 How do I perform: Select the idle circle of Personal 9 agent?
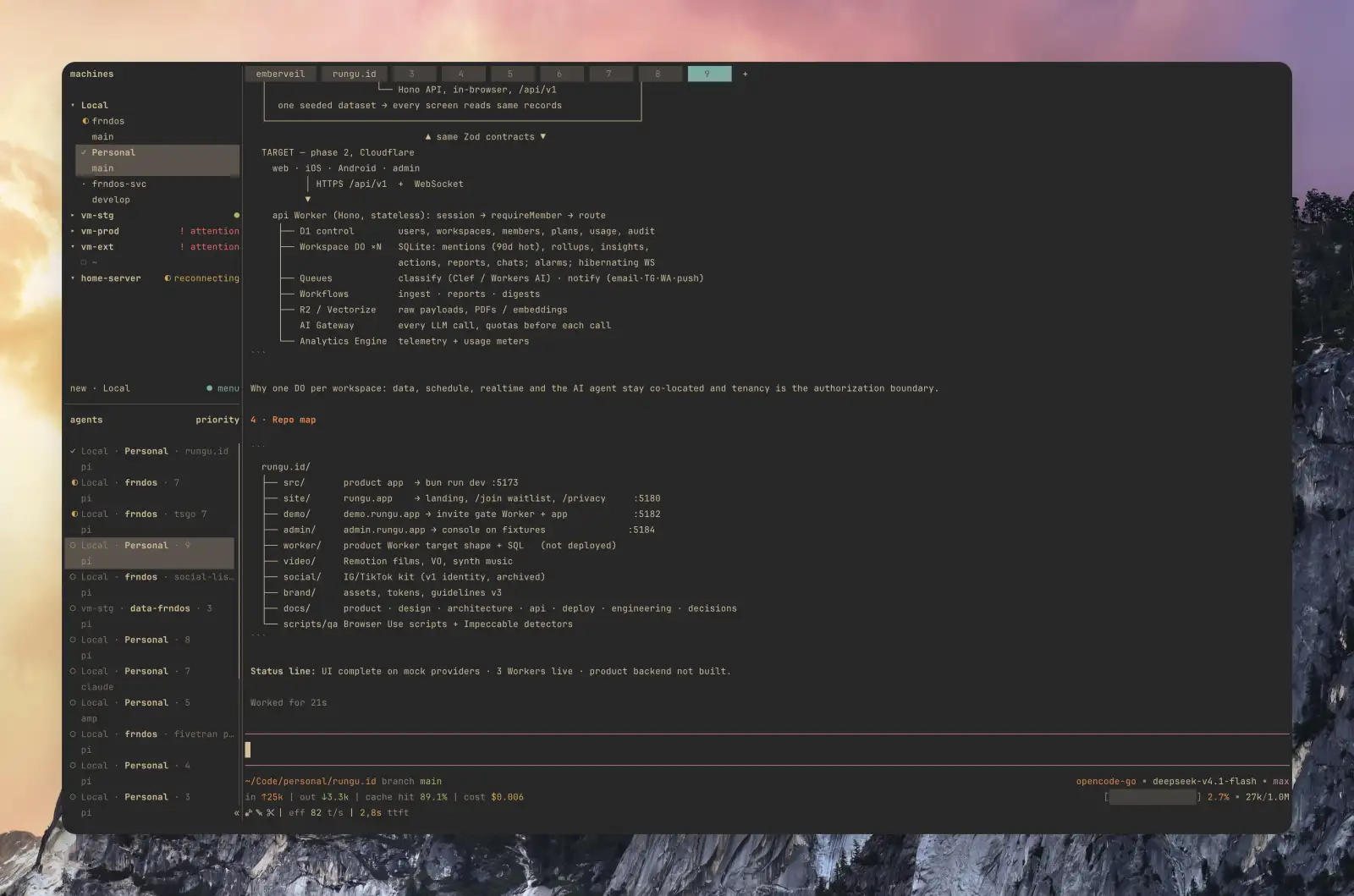pyautogui.click(x=74, y=546)
